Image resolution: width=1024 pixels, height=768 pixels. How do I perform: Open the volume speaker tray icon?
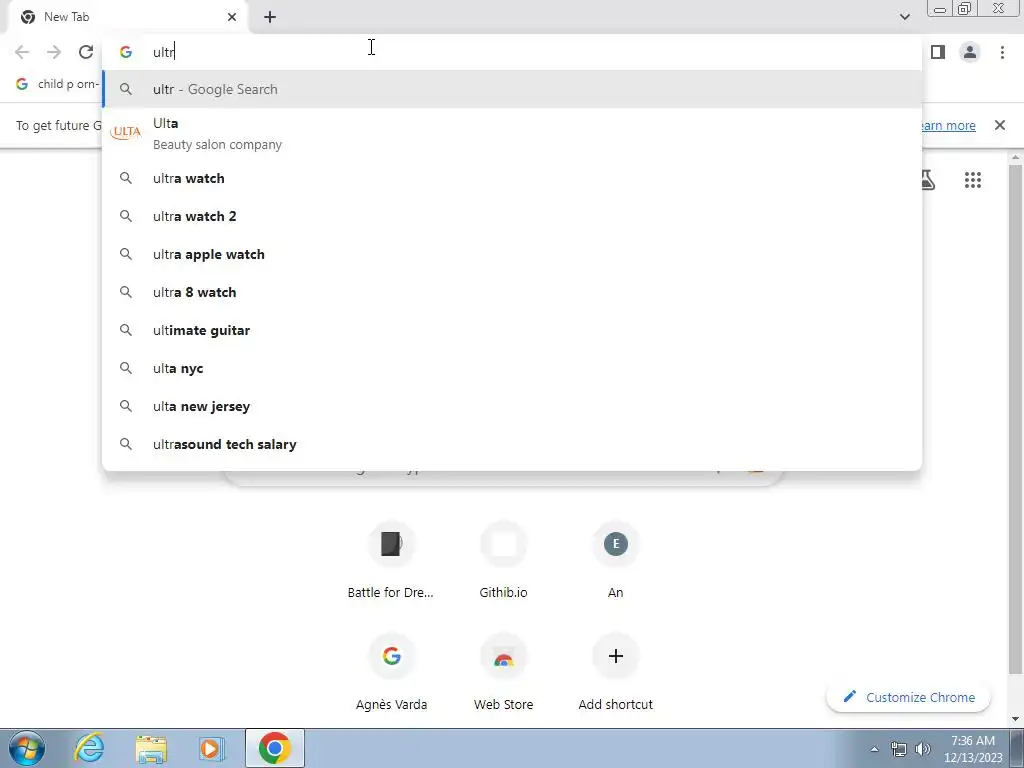(922, 749)
